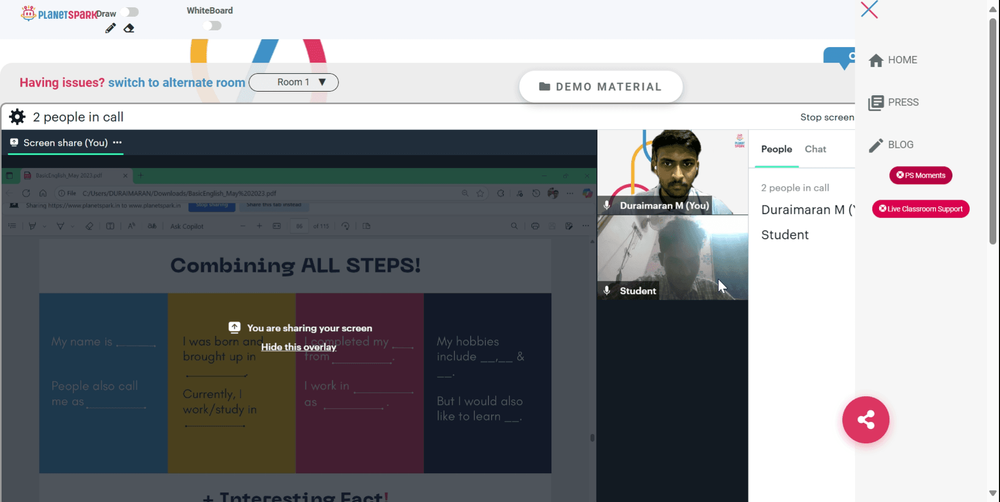
Task: Click the scrollbar down arrow
Action: [992, 493]
